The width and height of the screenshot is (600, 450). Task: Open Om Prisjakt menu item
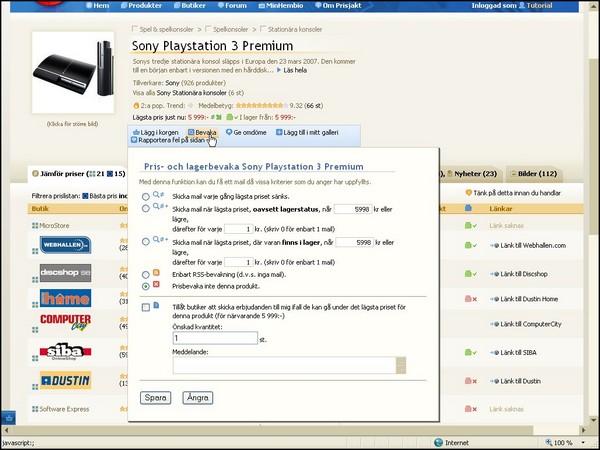click(338, 5)
